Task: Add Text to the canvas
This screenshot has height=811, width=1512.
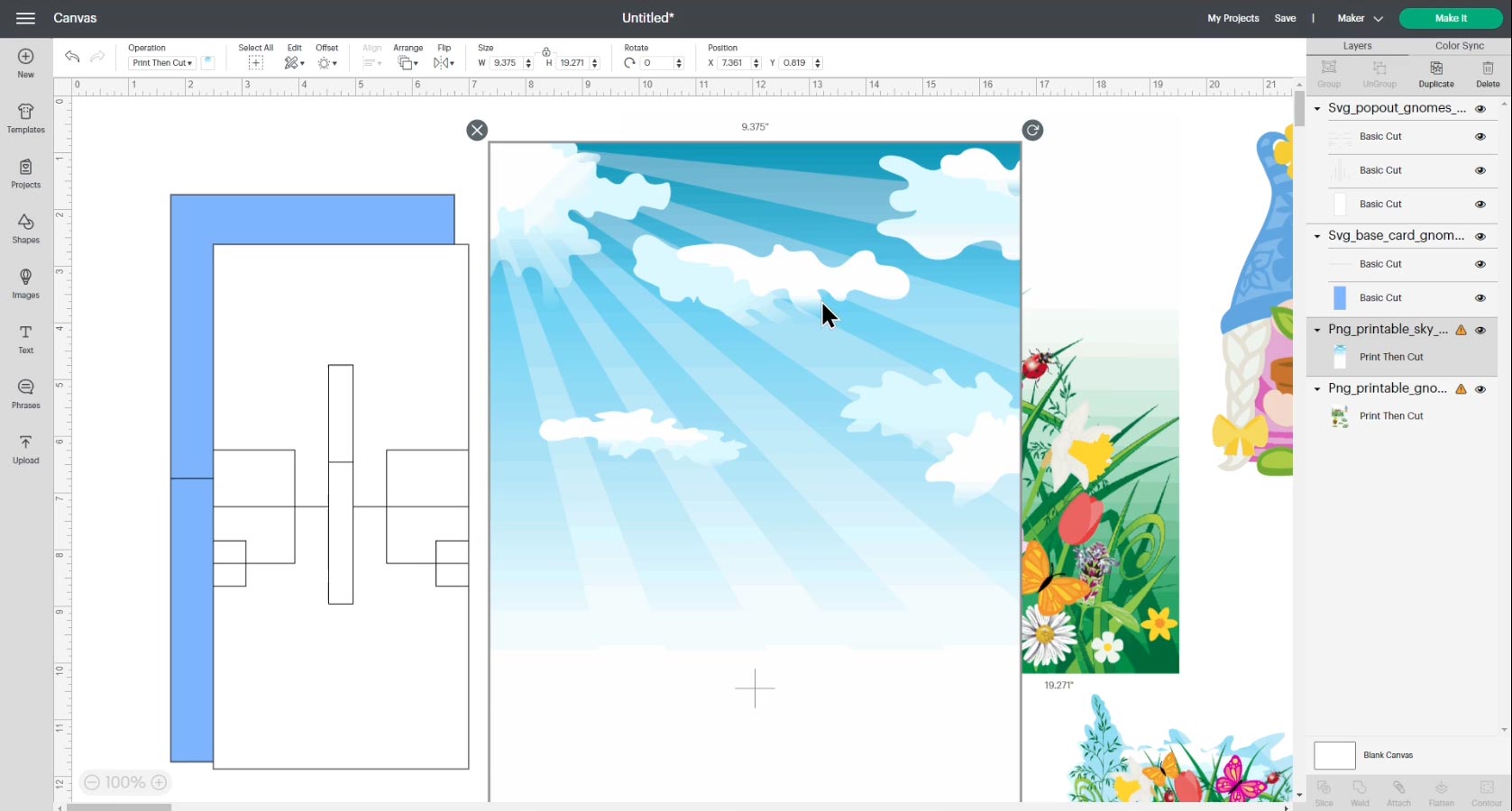Action: 25,338
